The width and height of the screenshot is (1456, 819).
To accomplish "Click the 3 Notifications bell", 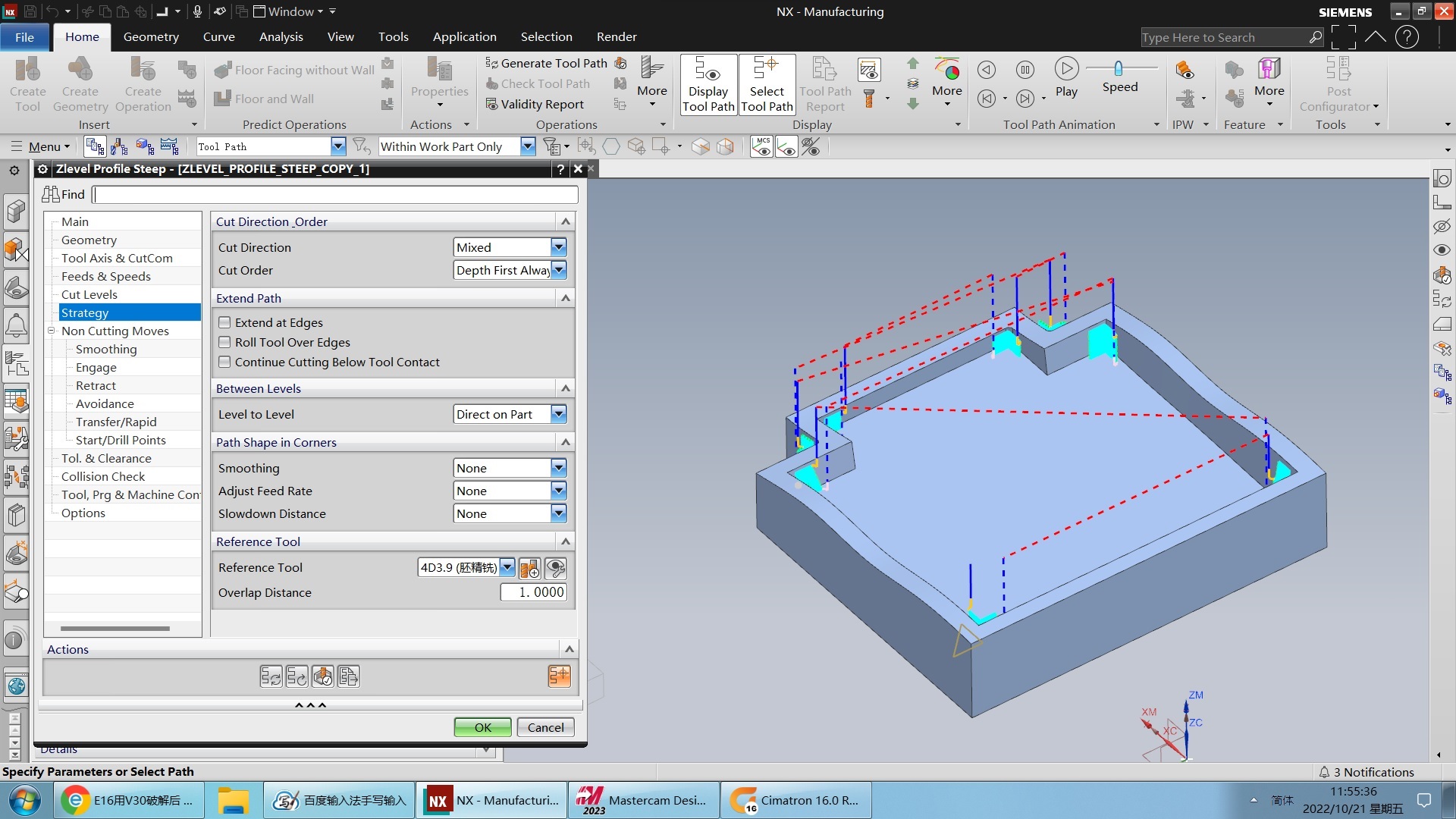I will click(1324, 772).
